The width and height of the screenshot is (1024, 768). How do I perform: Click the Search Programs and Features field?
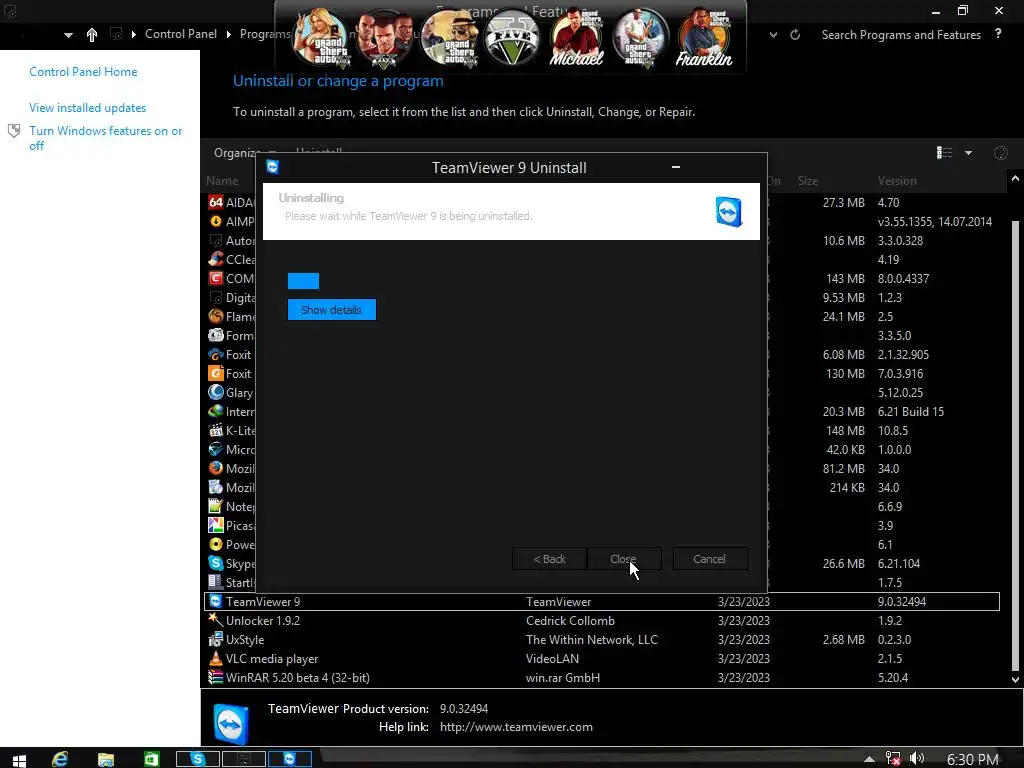[901, 35]
